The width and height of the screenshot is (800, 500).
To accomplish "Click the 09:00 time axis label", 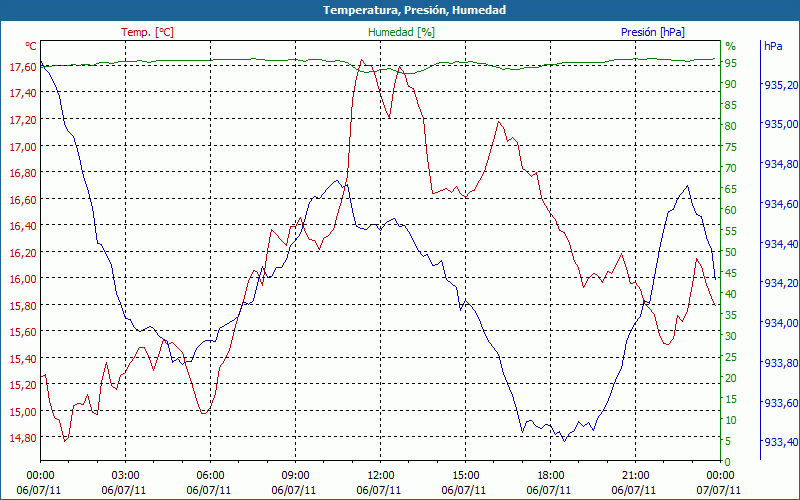I will pos(295,476).
